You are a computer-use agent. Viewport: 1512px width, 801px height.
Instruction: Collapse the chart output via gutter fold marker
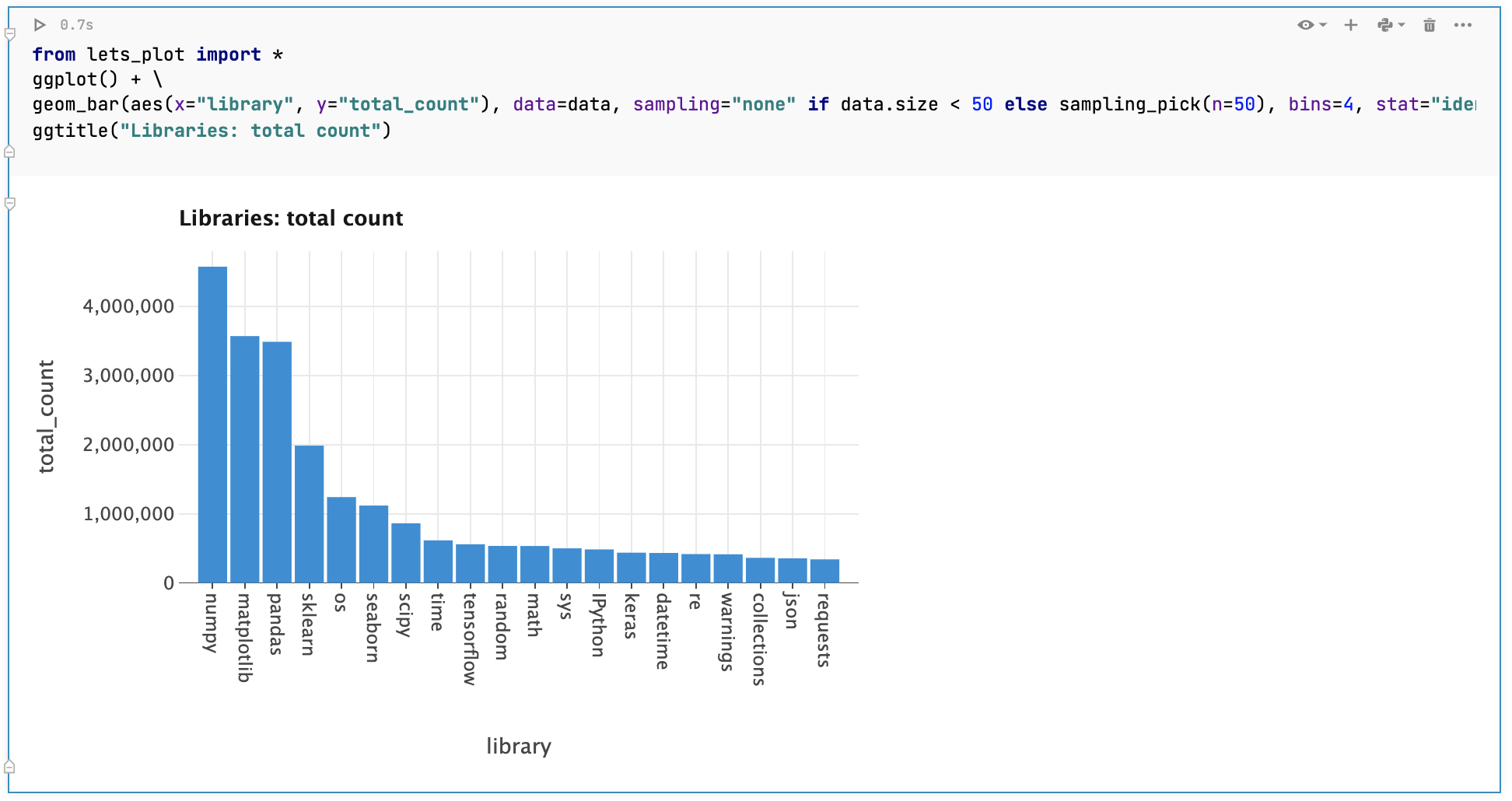point(9,205)
